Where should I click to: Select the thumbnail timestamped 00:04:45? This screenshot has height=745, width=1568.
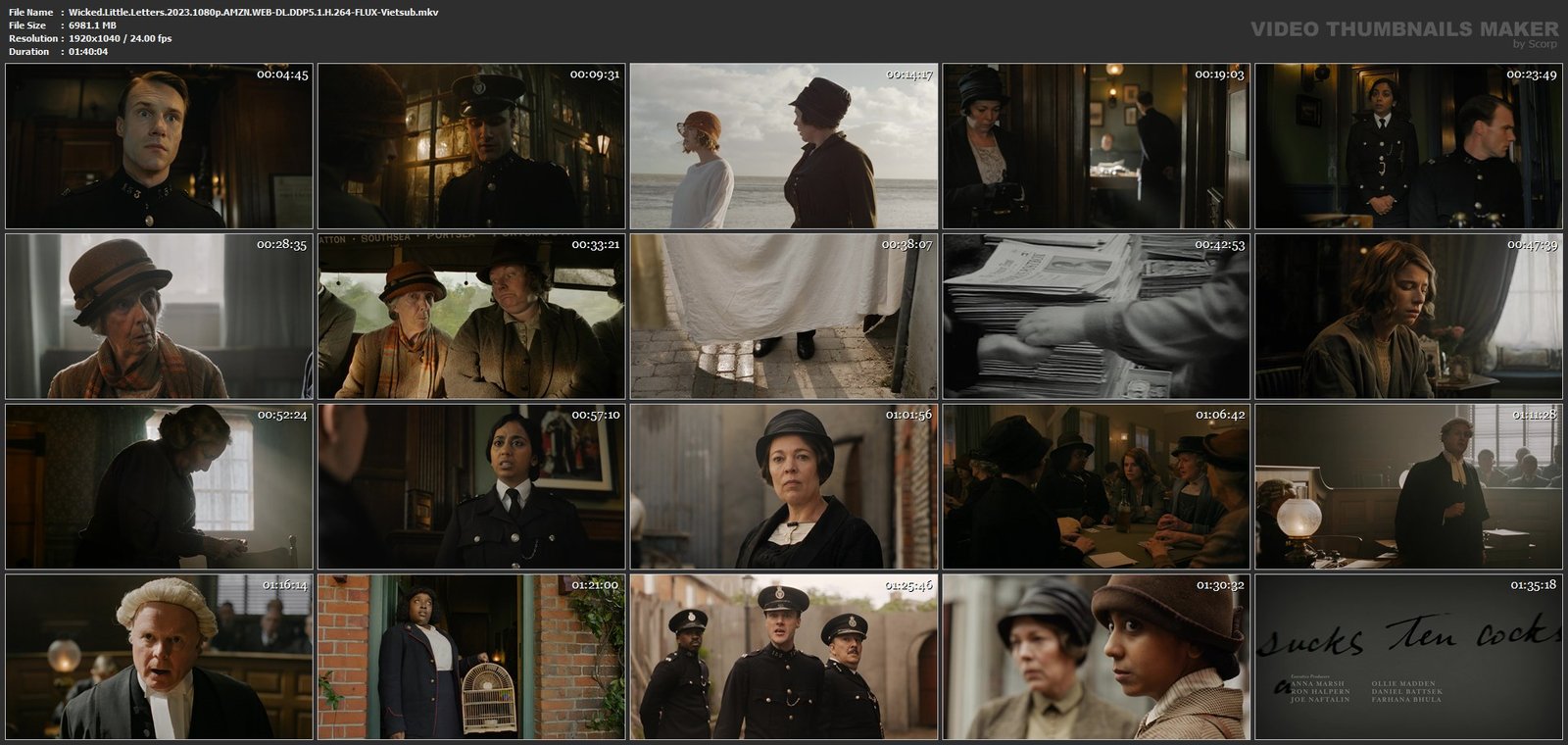pos(159,146)
